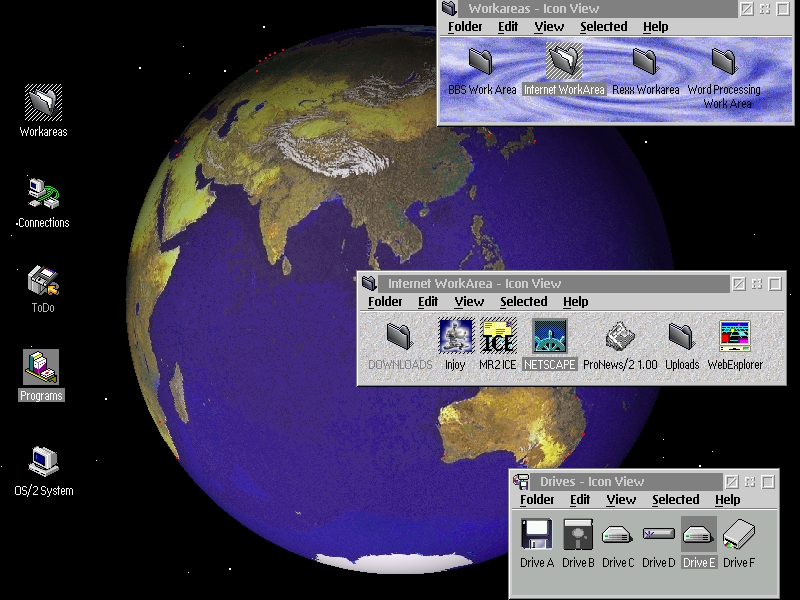Screen dimensions: 800x600
Task: Open the Edit menu in Drives window
Action: tap(580, 499)
